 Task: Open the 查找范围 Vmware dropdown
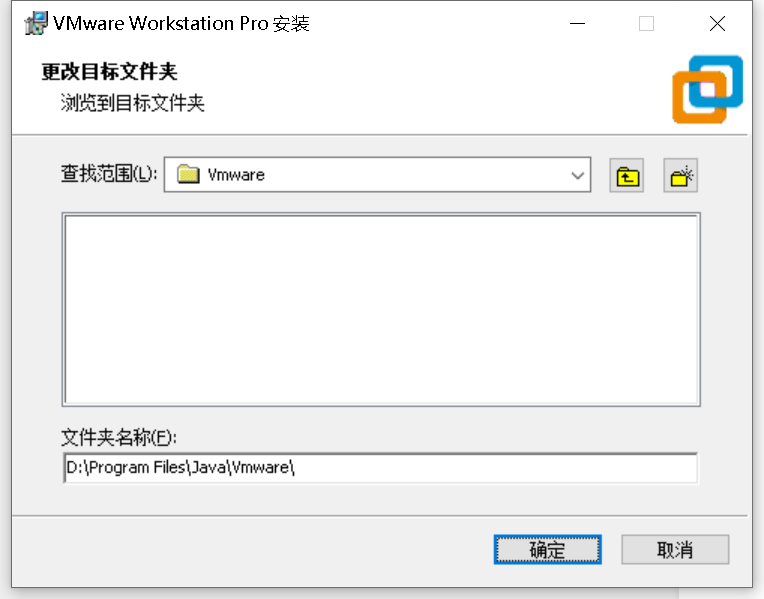coord(378,174)
